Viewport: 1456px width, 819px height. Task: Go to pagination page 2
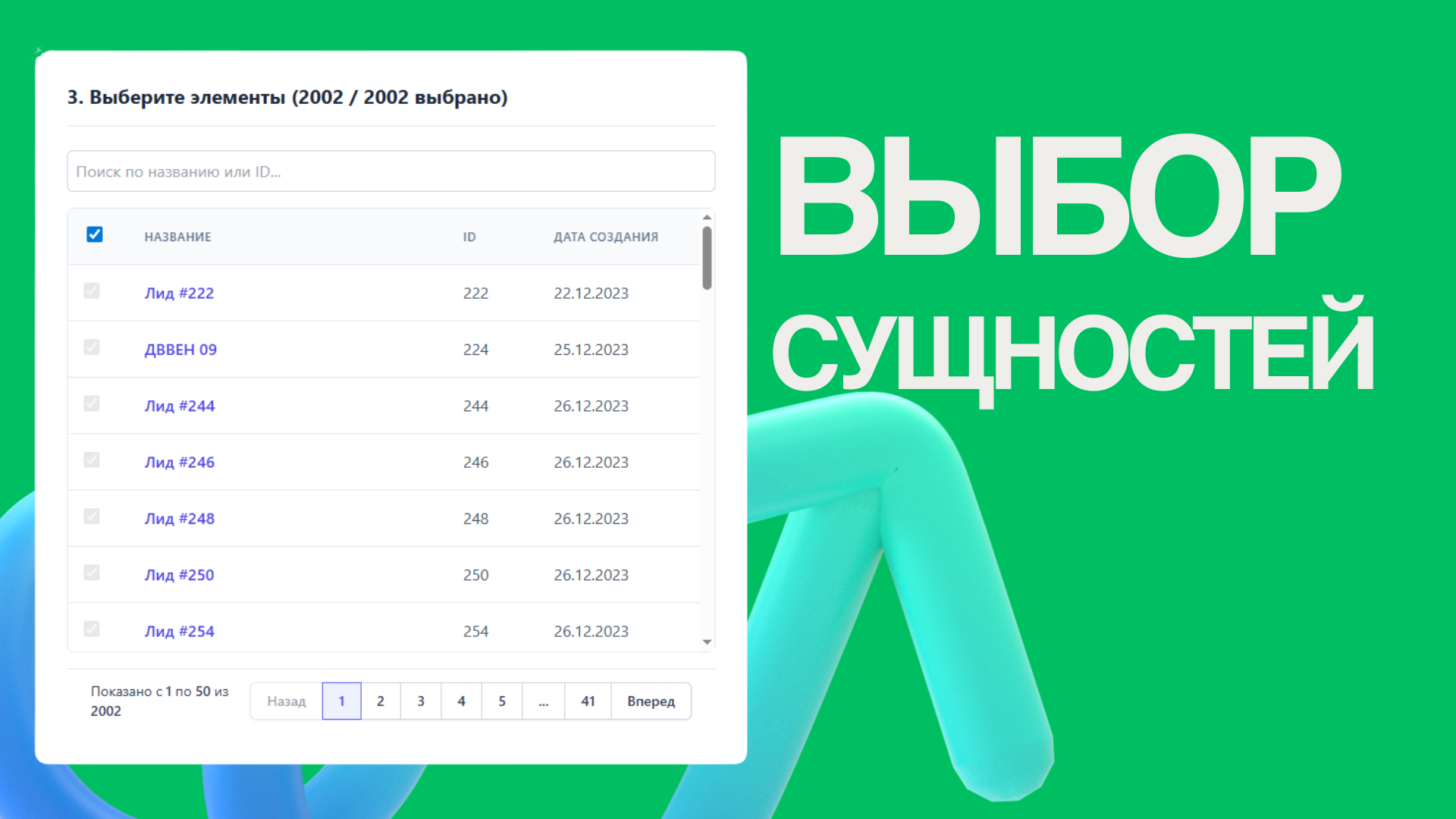381,701
